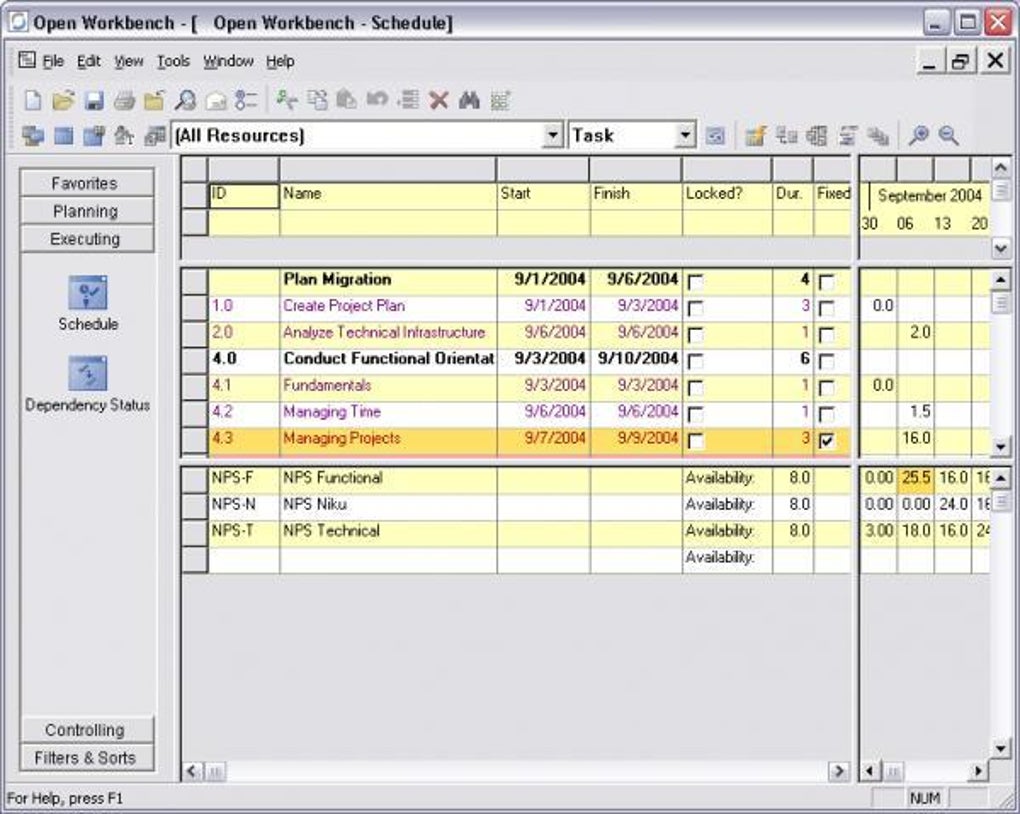Click the Planning sidebar button
The image size is (1020, 814).
(87, 211)
